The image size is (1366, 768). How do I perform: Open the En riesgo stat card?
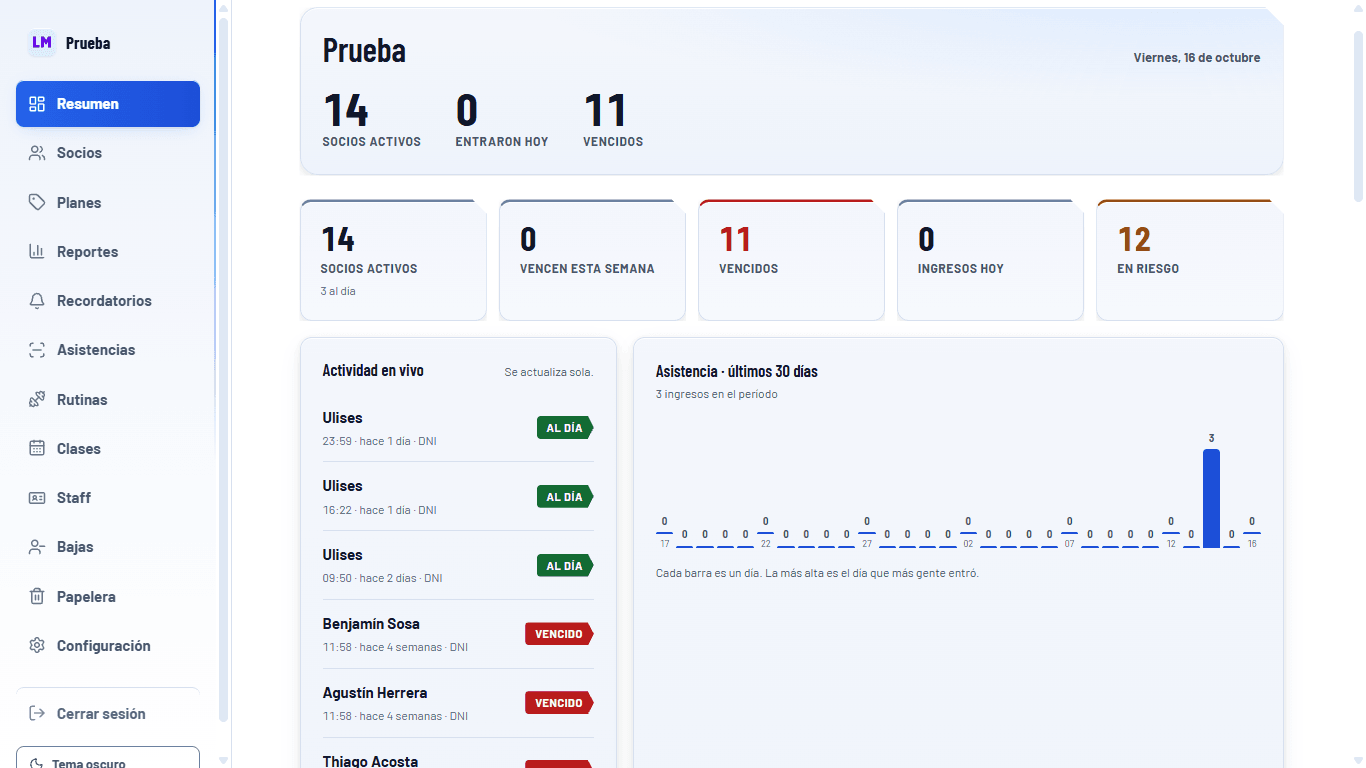pos(1190,260)
